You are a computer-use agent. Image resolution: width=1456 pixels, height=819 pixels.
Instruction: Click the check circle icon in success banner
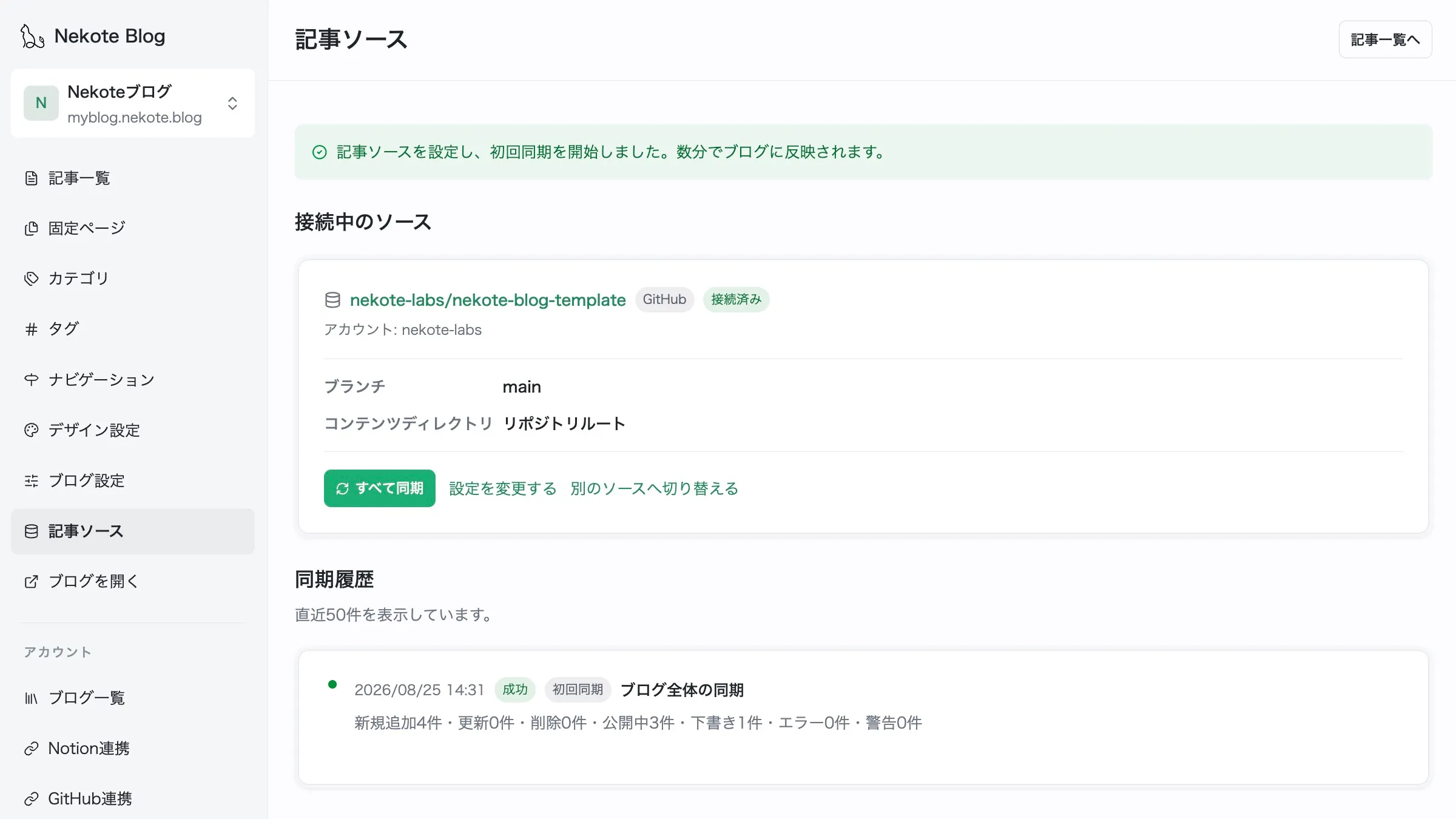(320, 152)
